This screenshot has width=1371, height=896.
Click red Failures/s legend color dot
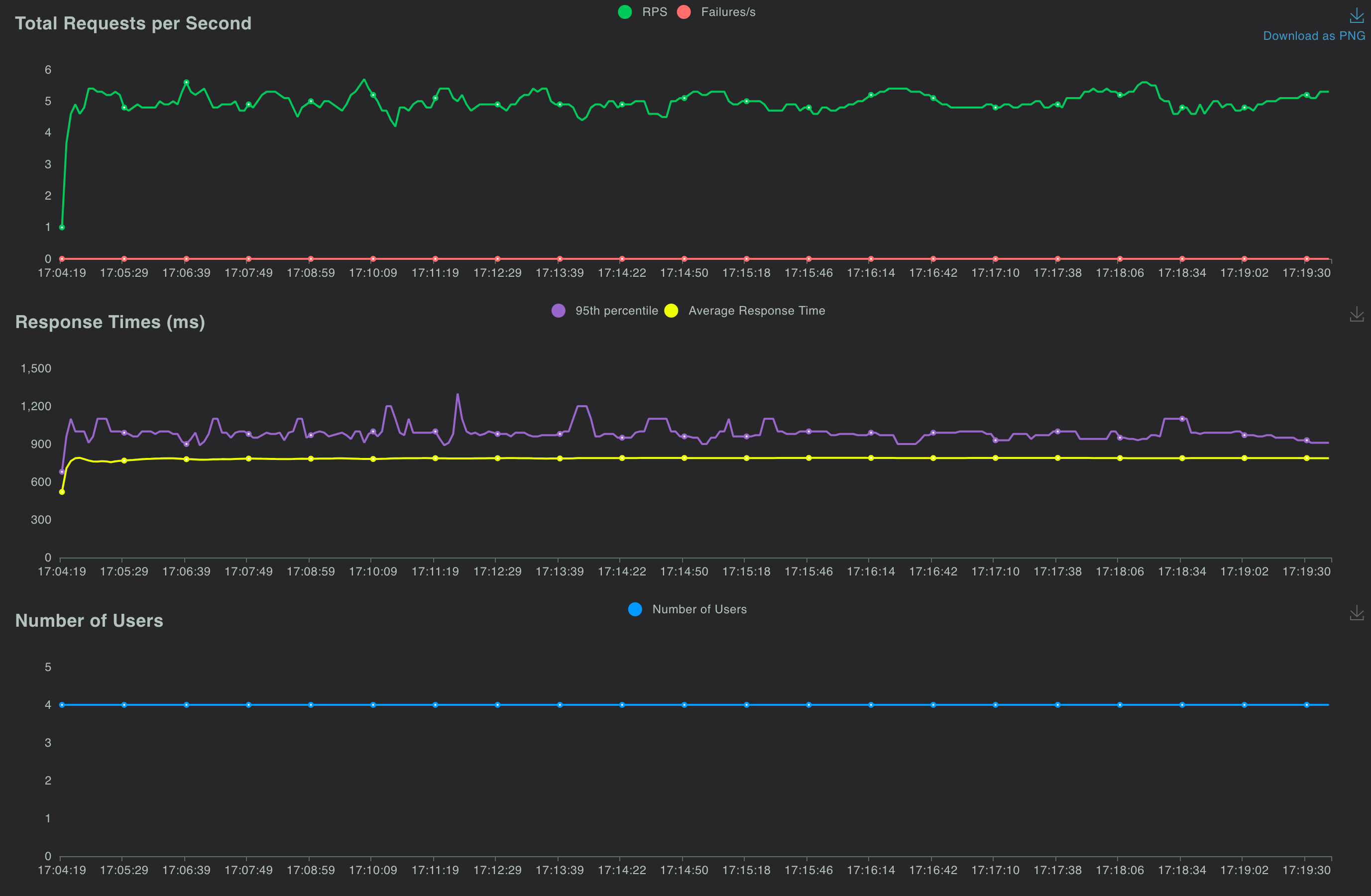point(684,12)
